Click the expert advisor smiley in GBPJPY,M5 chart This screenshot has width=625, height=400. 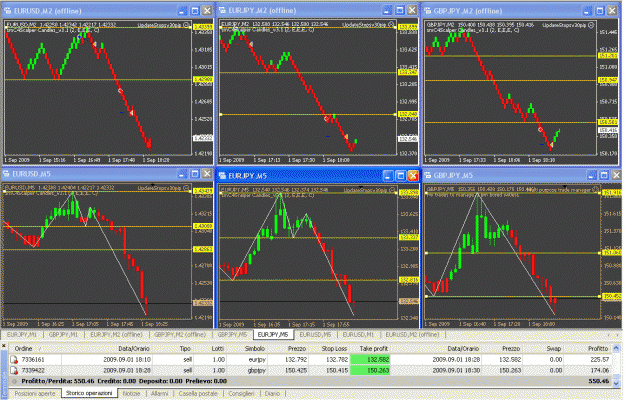tap(596, 189)
